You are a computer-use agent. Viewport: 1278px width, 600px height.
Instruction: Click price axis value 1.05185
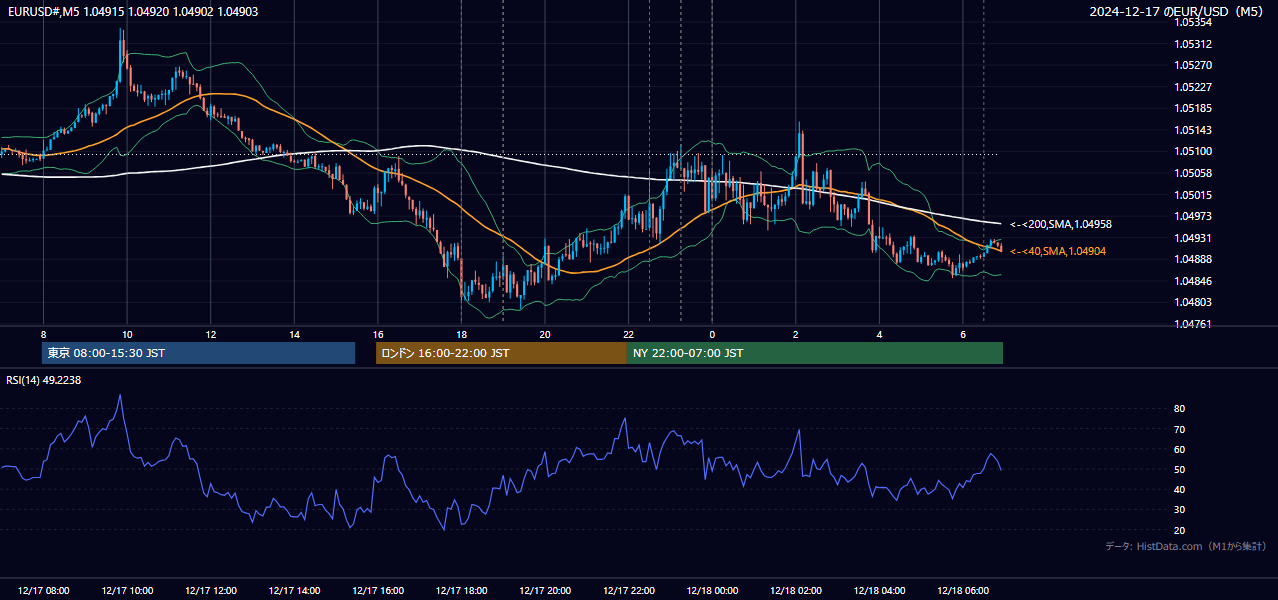point(1193,108)
